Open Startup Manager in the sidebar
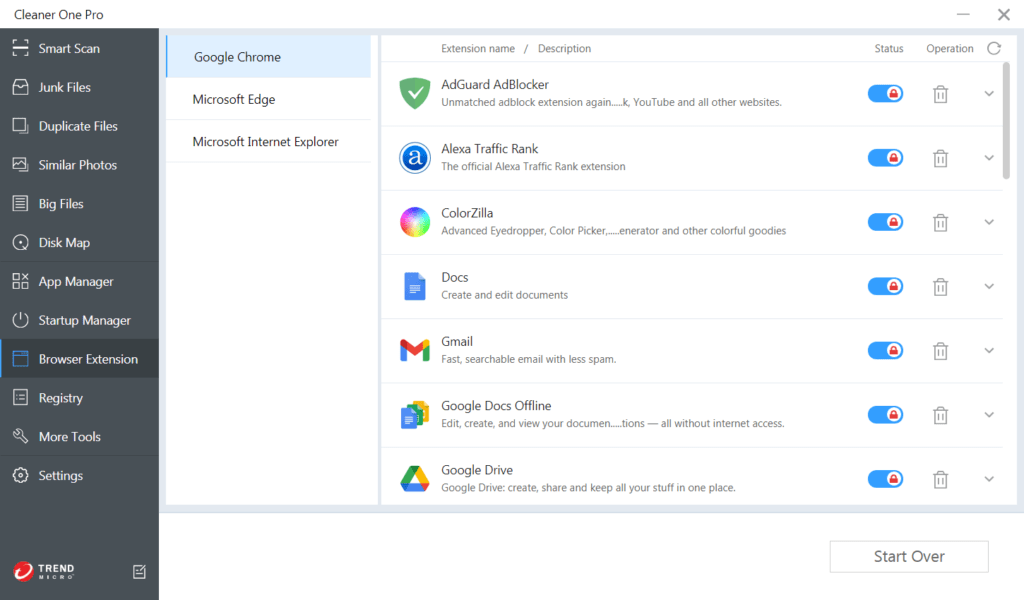 coord(84,320)
